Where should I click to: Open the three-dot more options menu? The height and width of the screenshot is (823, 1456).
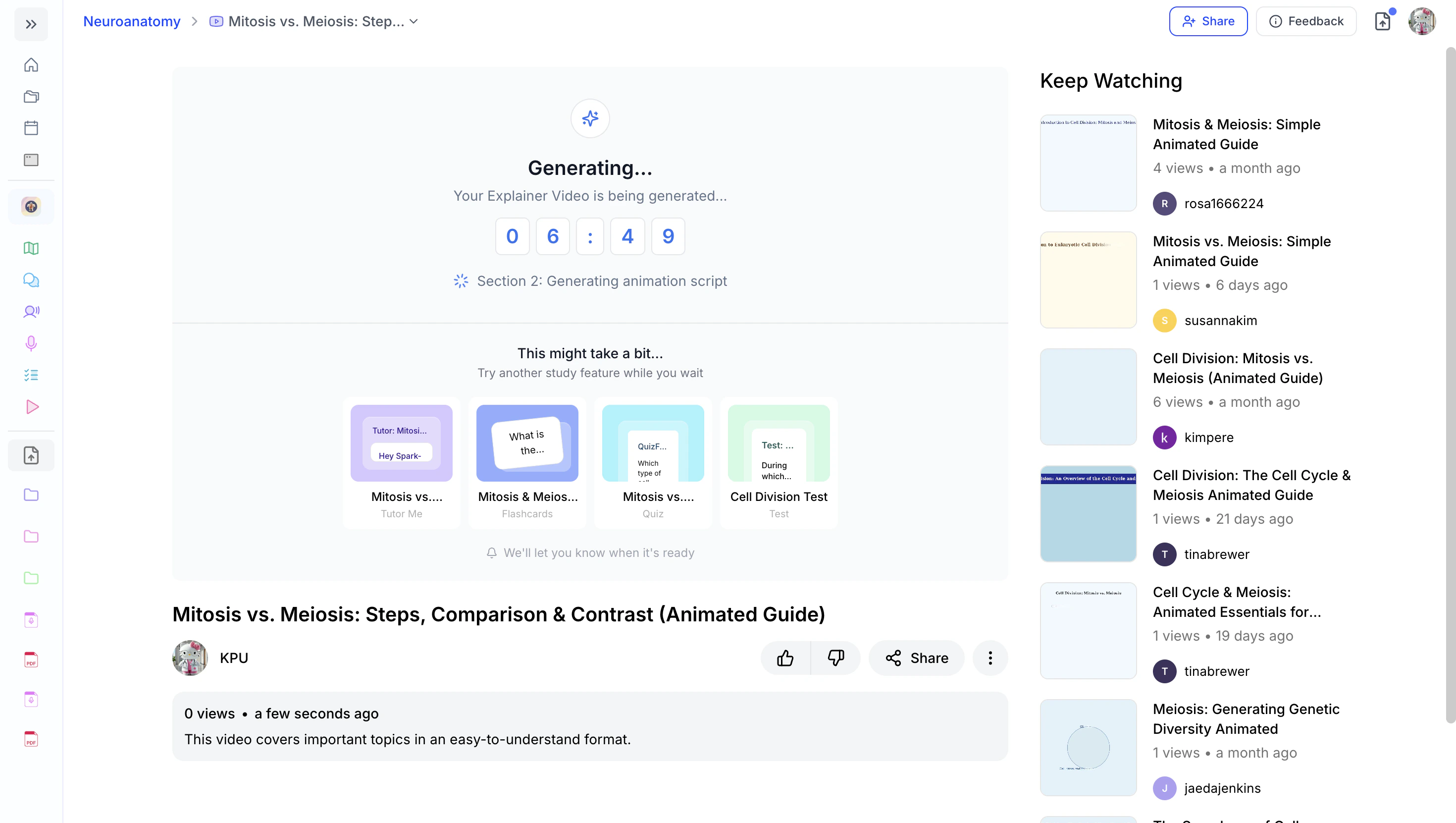pyautogui.click(x=990, y=658)
